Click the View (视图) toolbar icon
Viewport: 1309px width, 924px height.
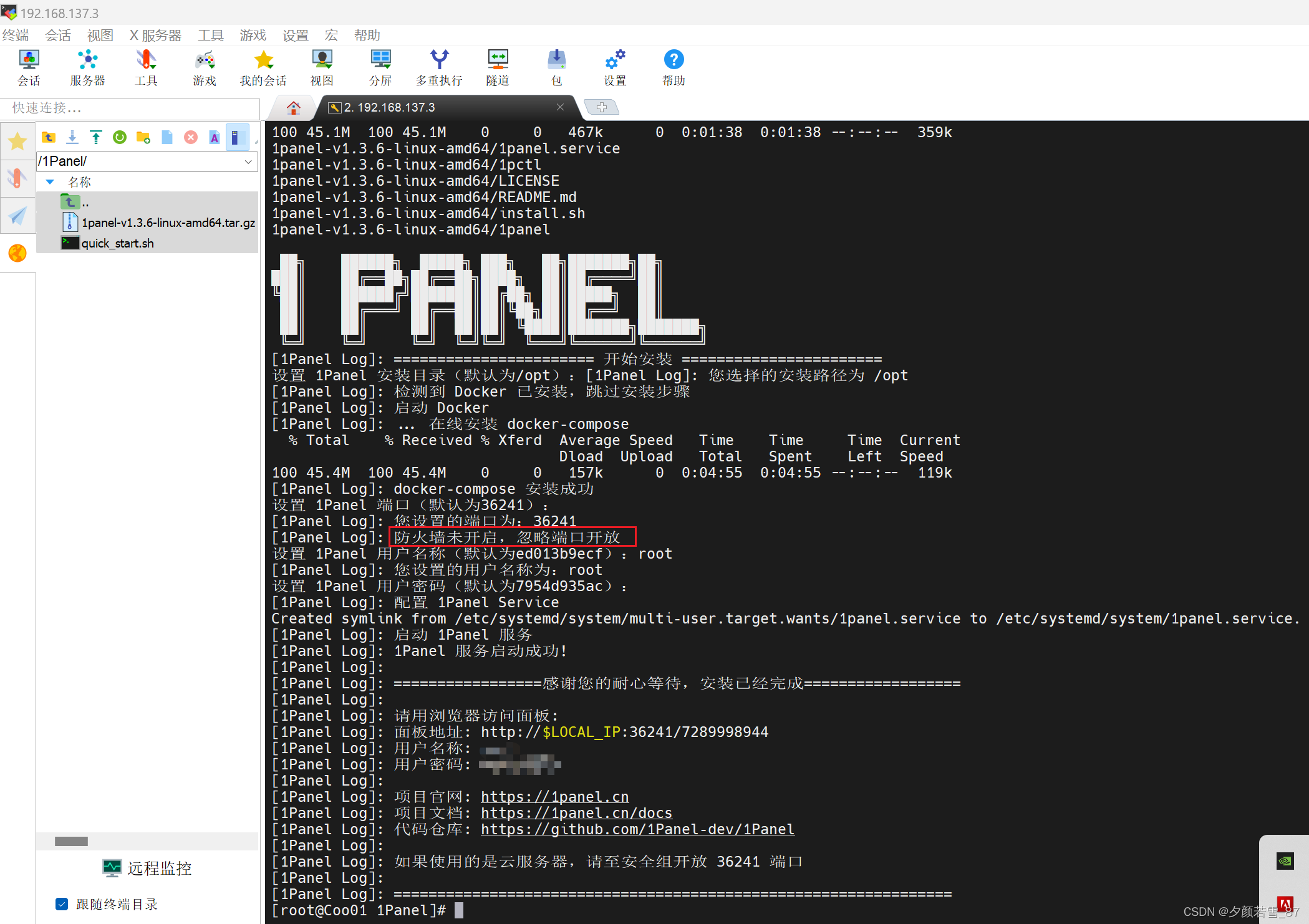322,67
